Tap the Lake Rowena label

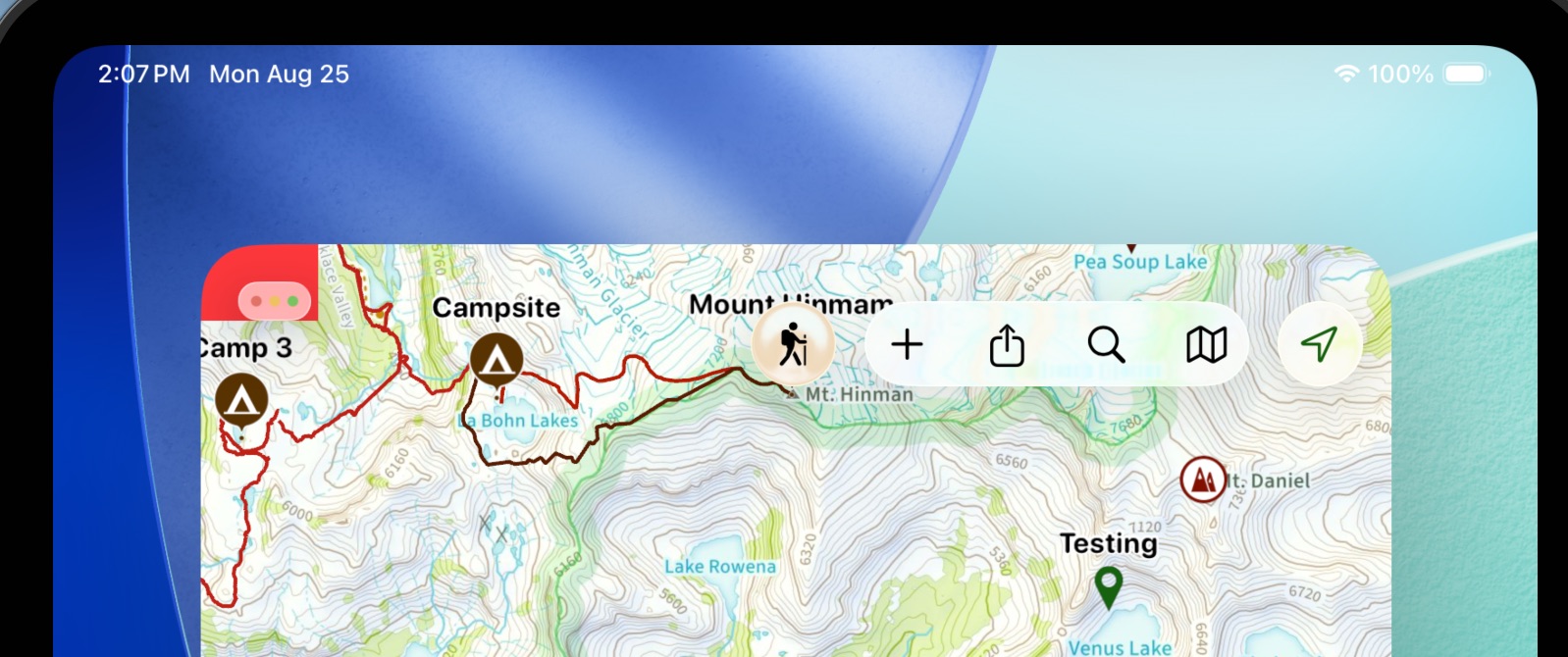720,567
